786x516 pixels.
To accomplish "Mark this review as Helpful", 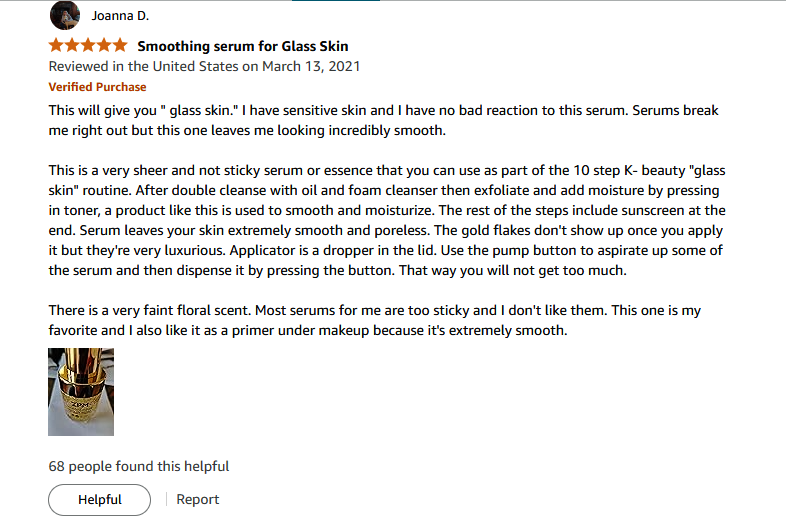I will coord(99,499).
